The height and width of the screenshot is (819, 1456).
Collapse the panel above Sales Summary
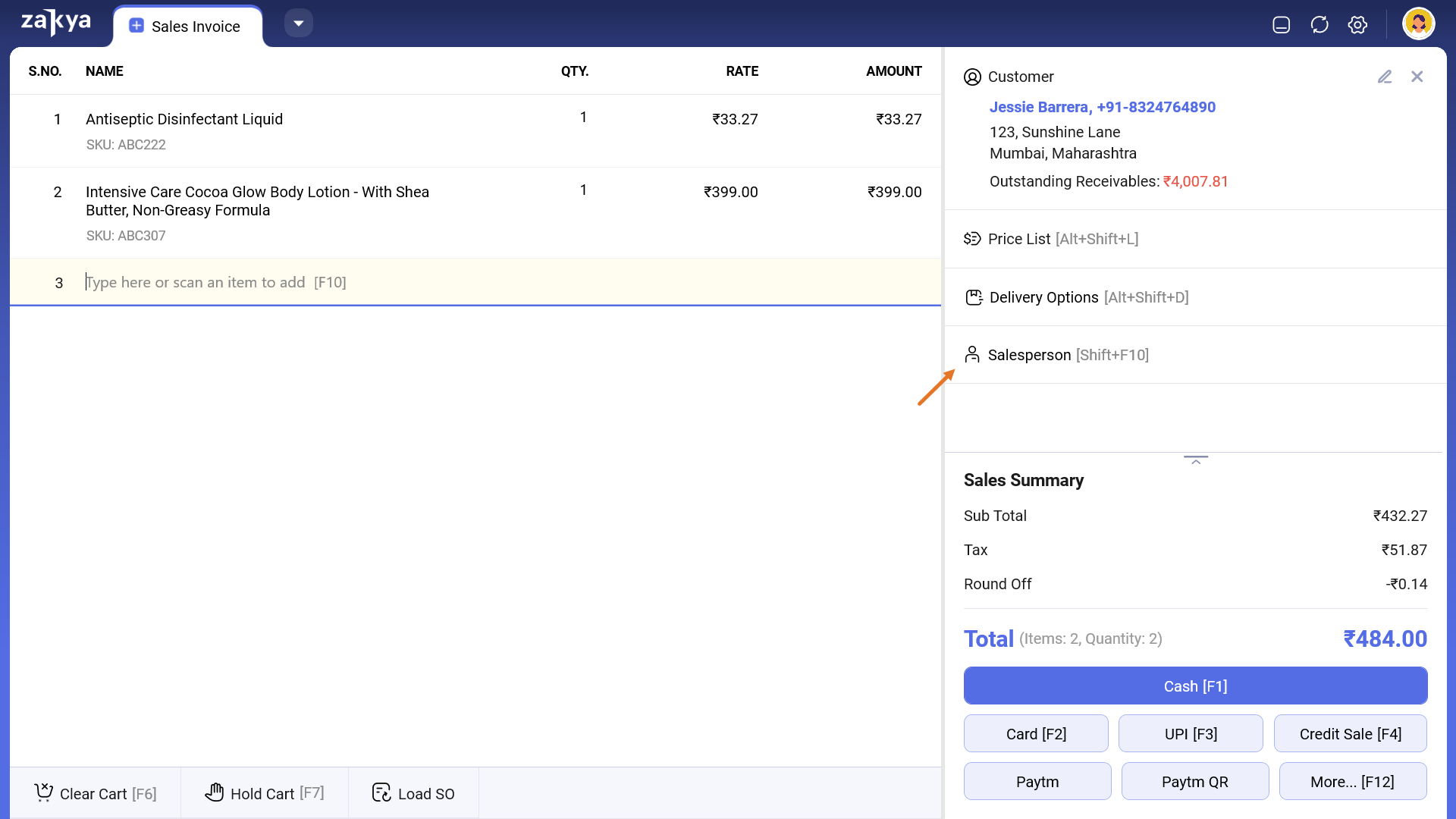pos(1195,460)
